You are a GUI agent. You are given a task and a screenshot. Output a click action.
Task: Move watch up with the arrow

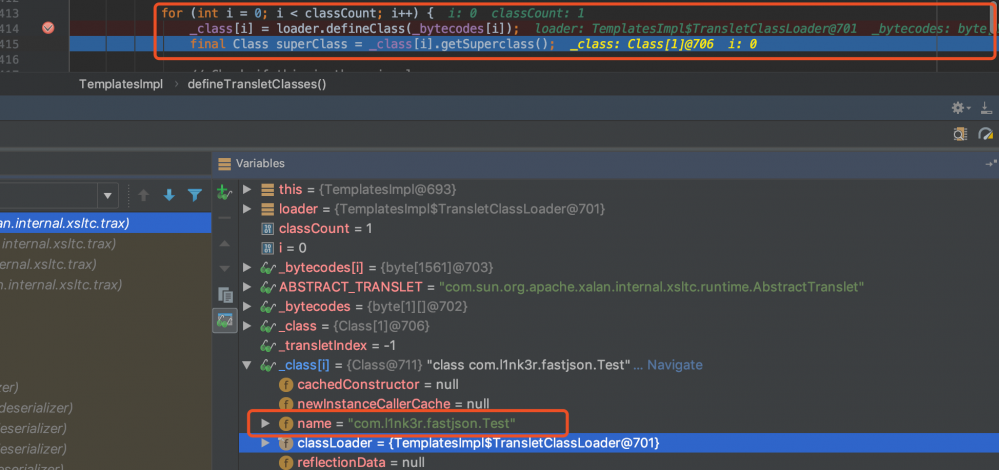tap(224, 243)
